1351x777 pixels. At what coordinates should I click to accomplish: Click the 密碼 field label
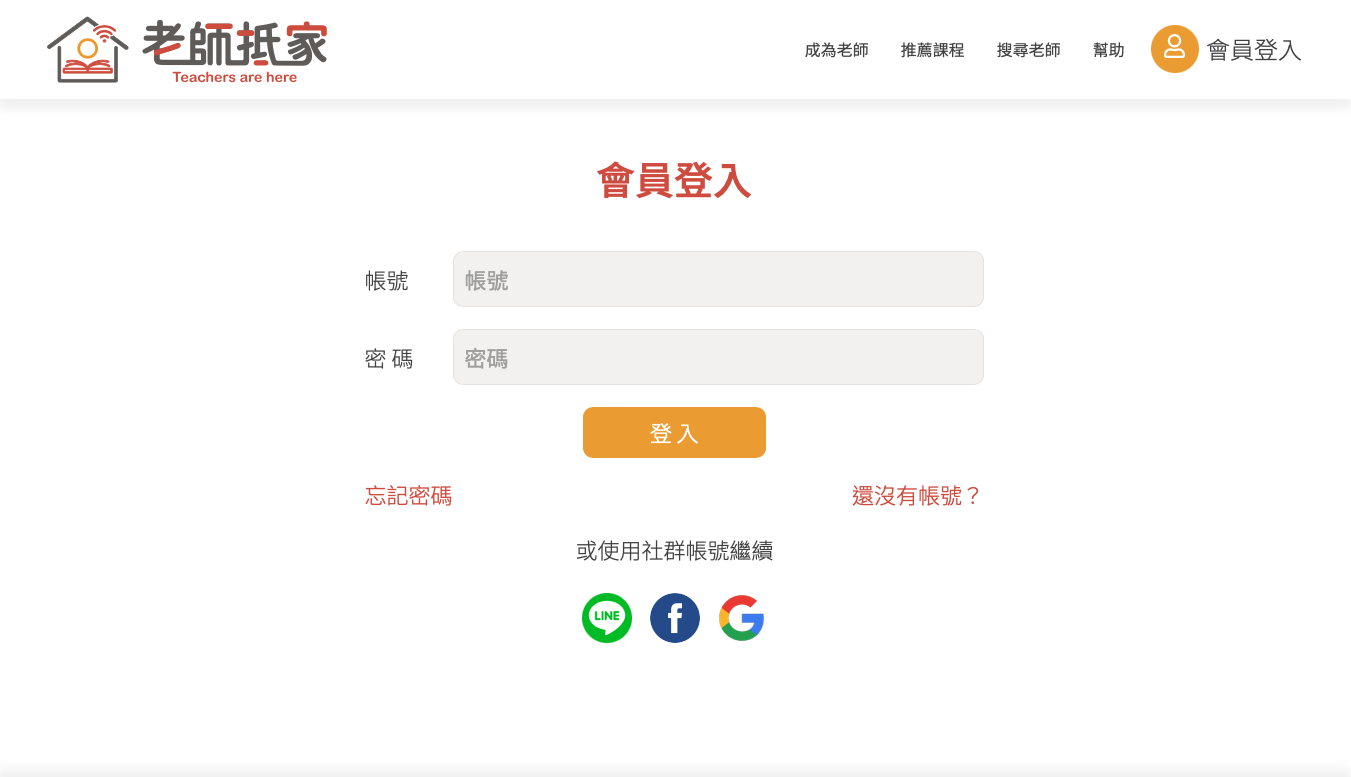(389, 359)
